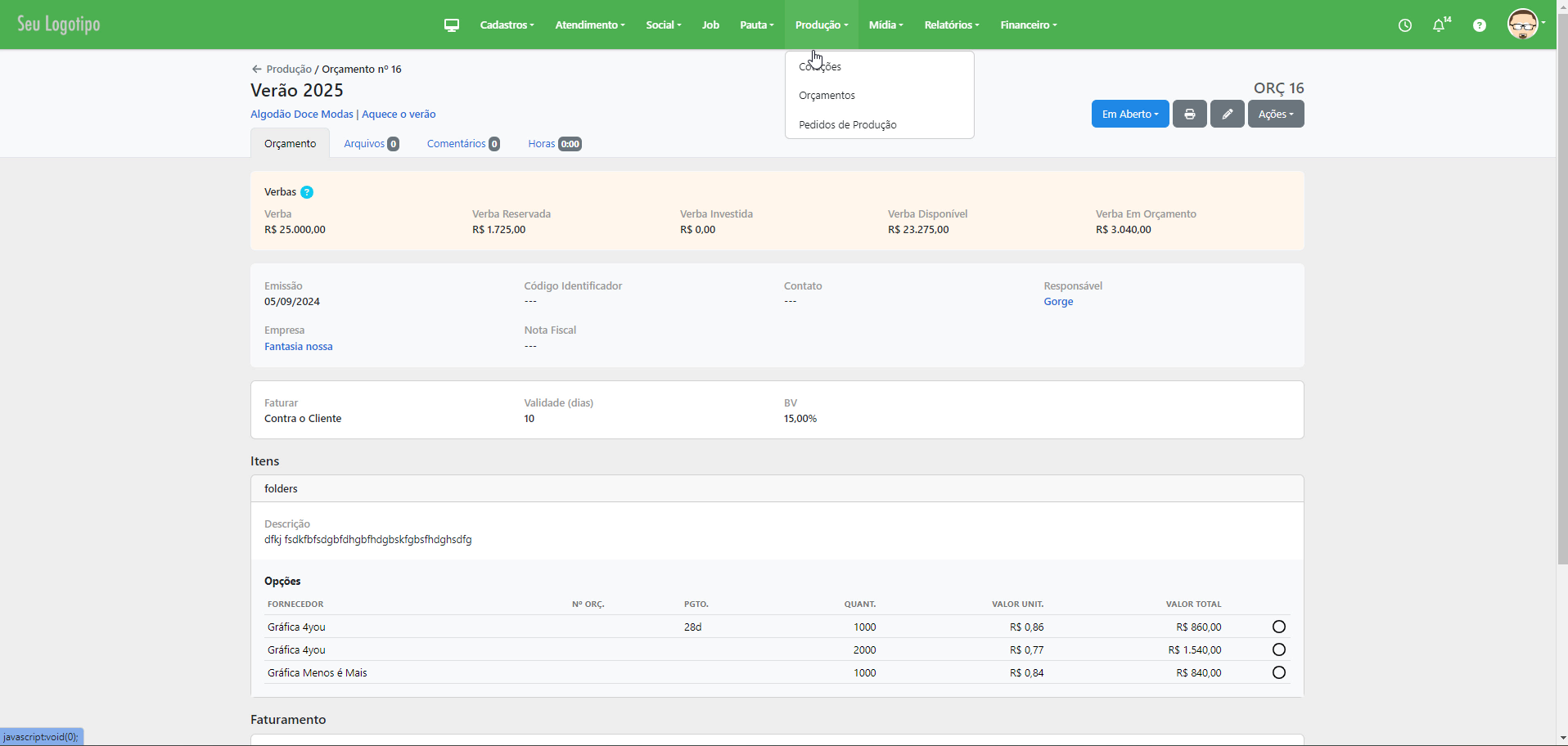Open the notifications bell icon
The width and height of the screenshot is (1568, 746).
[1439, 25]
